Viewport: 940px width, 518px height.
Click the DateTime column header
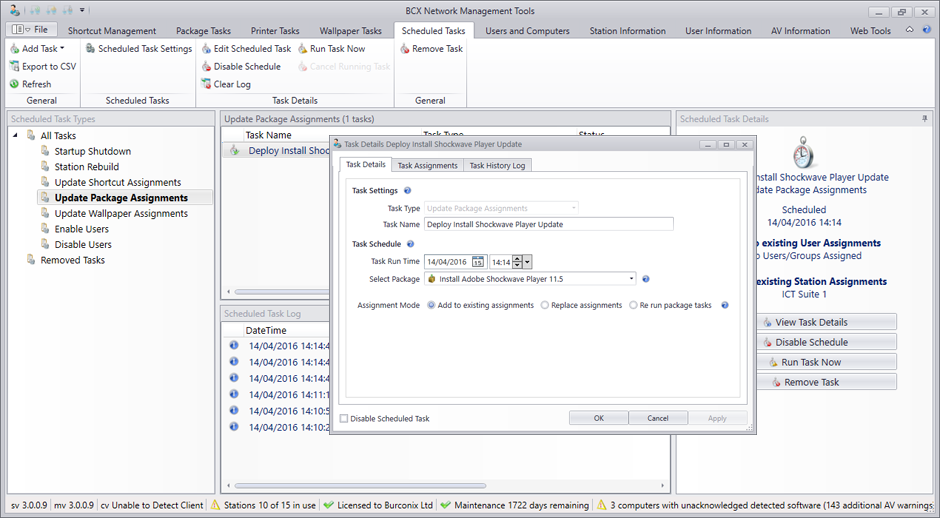[266, 330]
